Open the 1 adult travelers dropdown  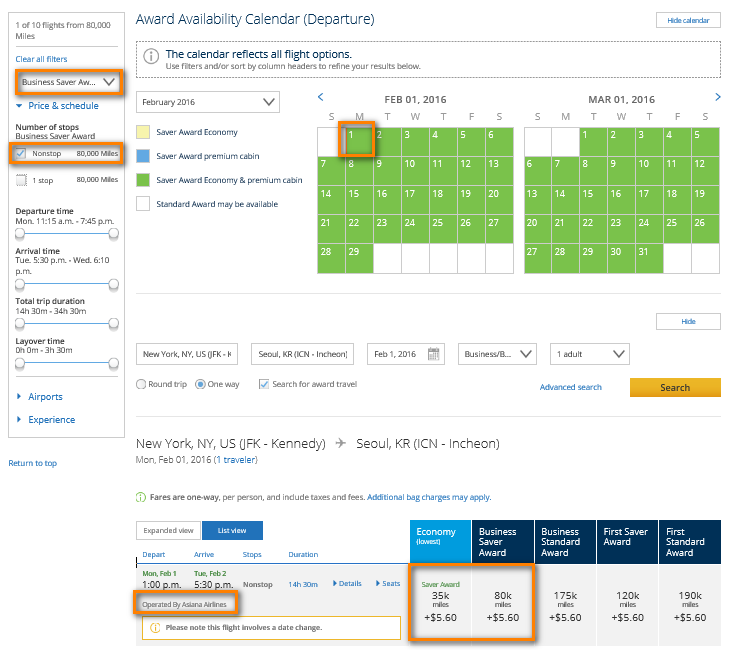[589, 355]
